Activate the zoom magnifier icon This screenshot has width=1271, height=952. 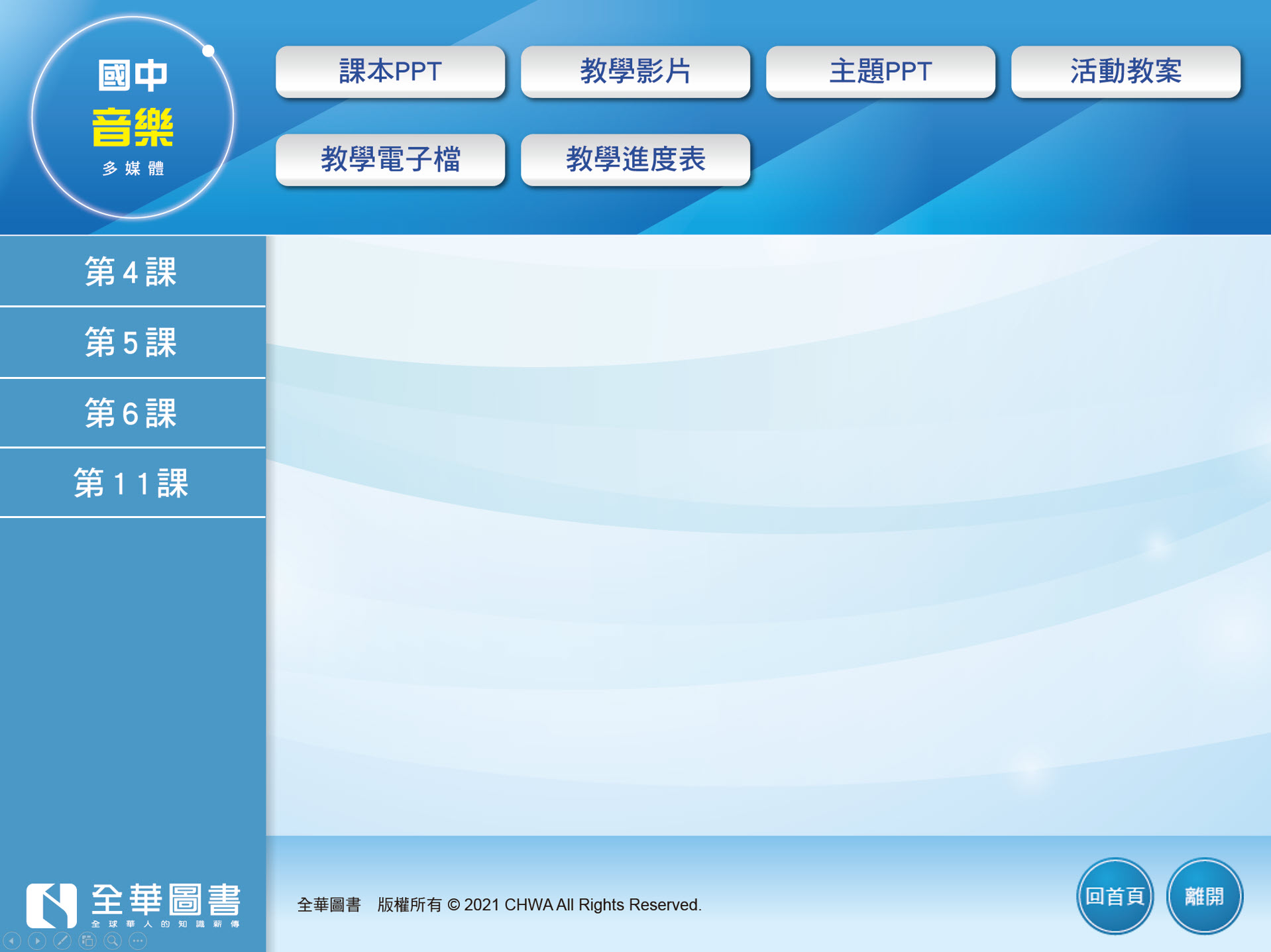click(x=113, y=941)
